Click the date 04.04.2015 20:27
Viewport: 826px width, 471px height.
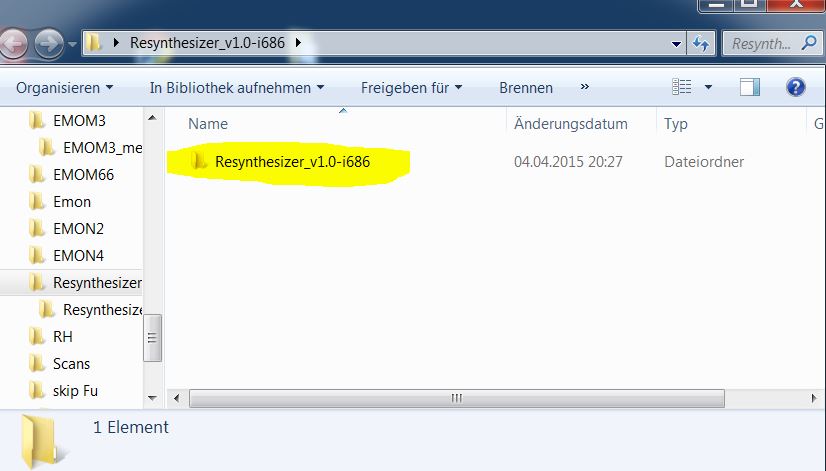pyautogui.click(x=568, y=162)
